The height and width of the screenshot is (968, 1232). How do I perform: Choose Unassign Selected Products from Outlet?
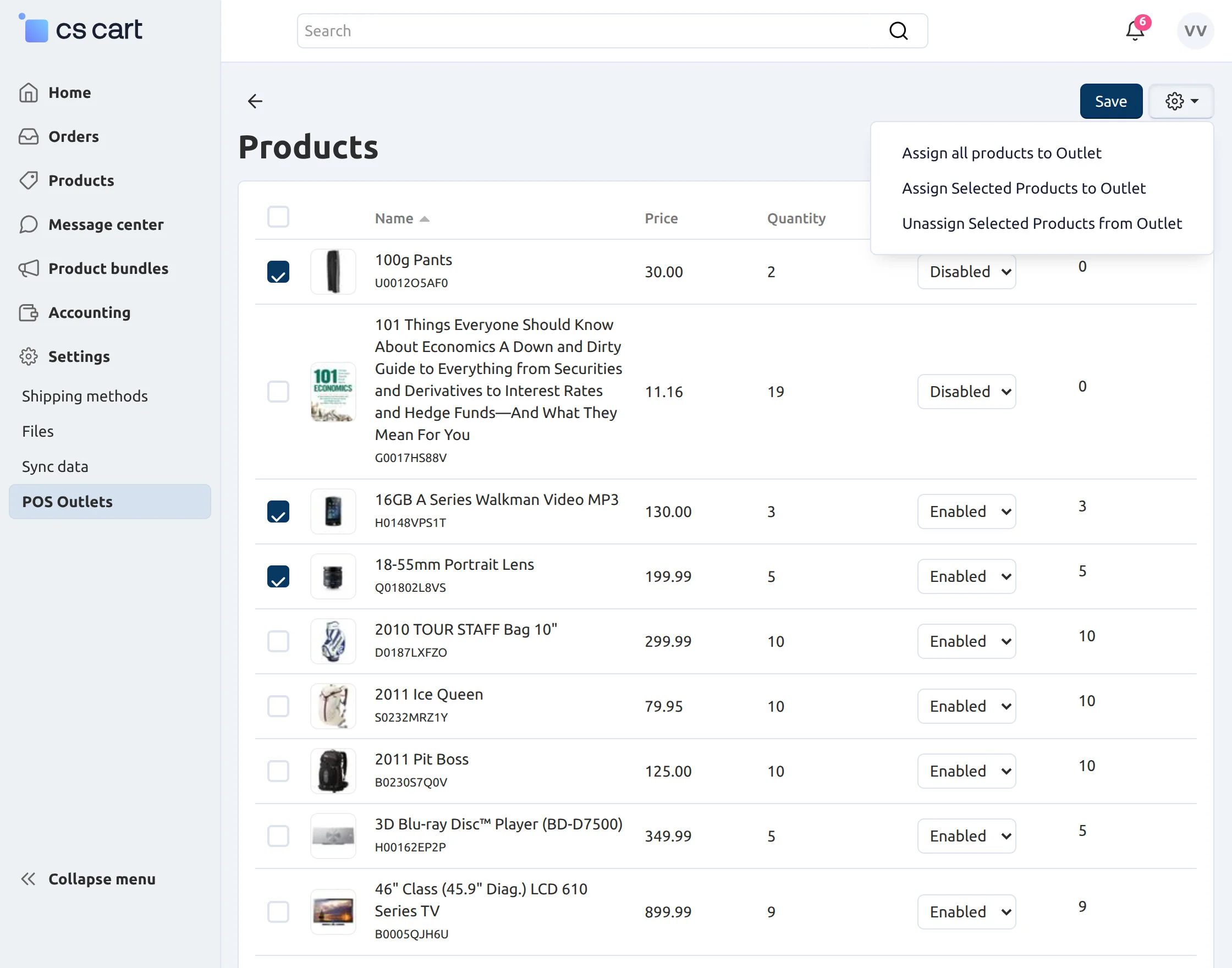point(1042,223)
